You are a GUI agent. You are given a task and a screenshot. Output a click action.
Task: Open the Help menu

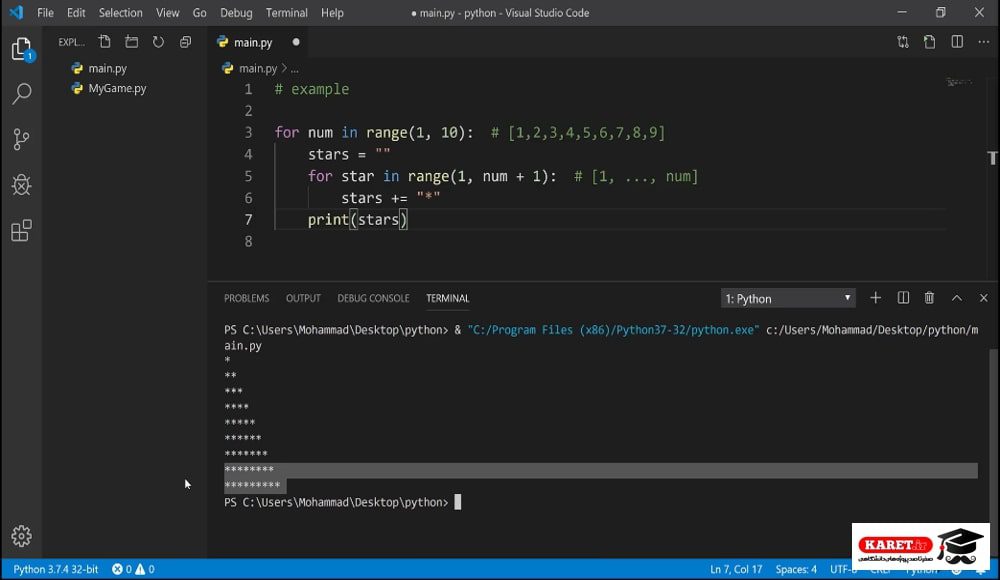click(x=332, y=13)
